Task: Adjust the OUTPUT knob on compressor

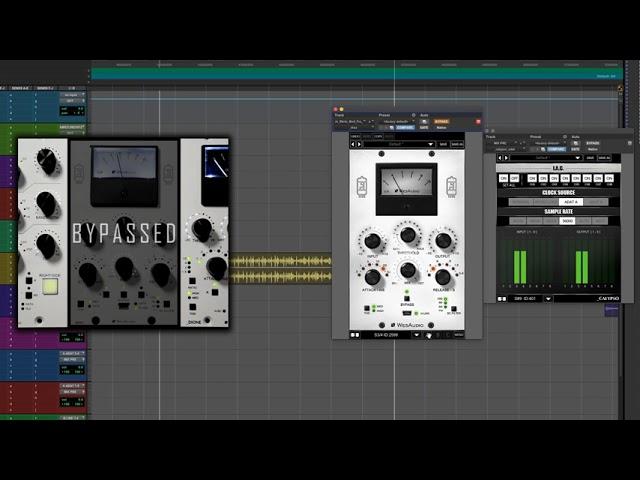Action: [443, 241]
